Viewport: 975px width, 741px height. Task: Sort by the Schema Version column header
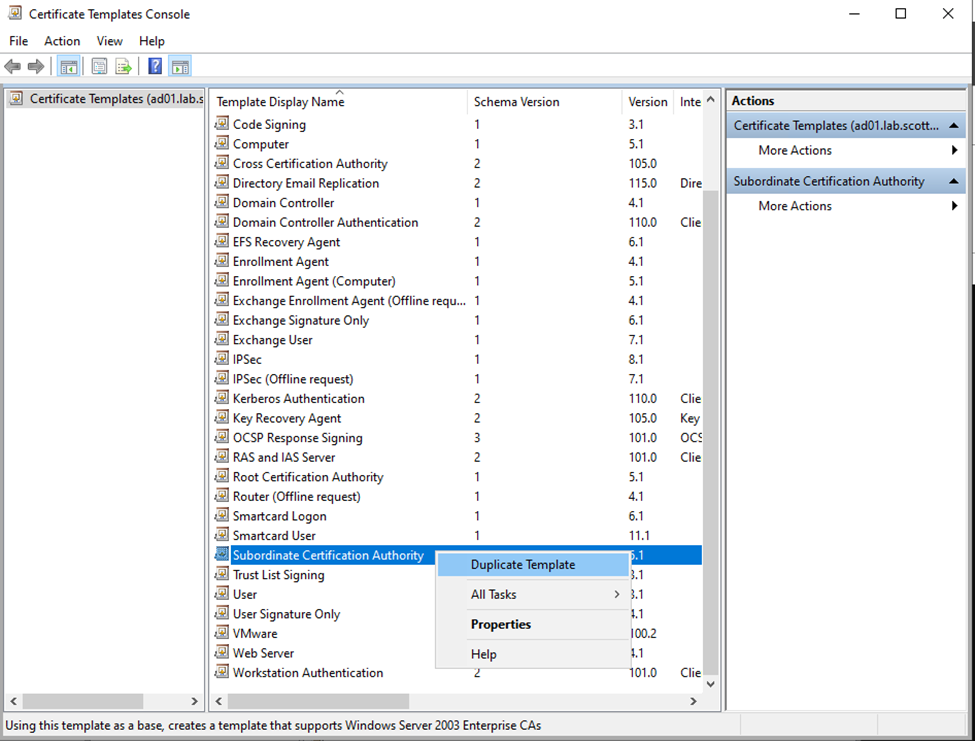517,102
